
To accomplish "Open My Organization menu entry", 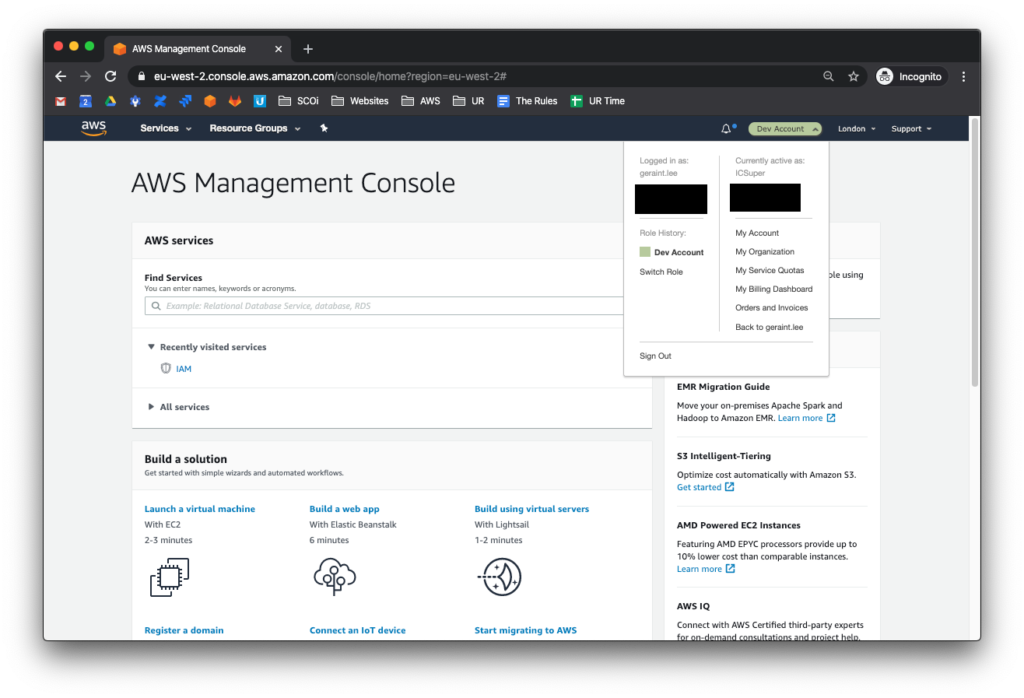I will pos(765,252).
